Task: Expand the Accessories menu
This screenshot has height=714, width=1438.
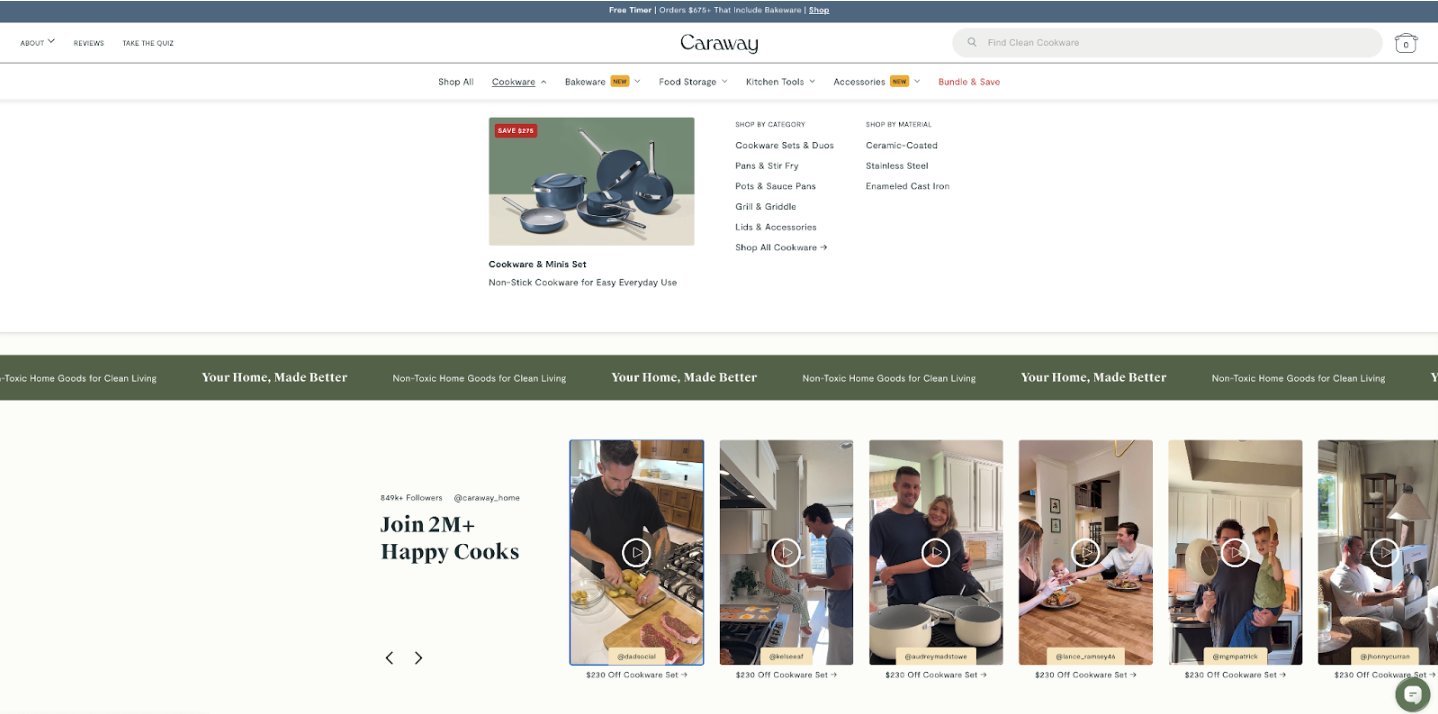Action: click(876, 82)
